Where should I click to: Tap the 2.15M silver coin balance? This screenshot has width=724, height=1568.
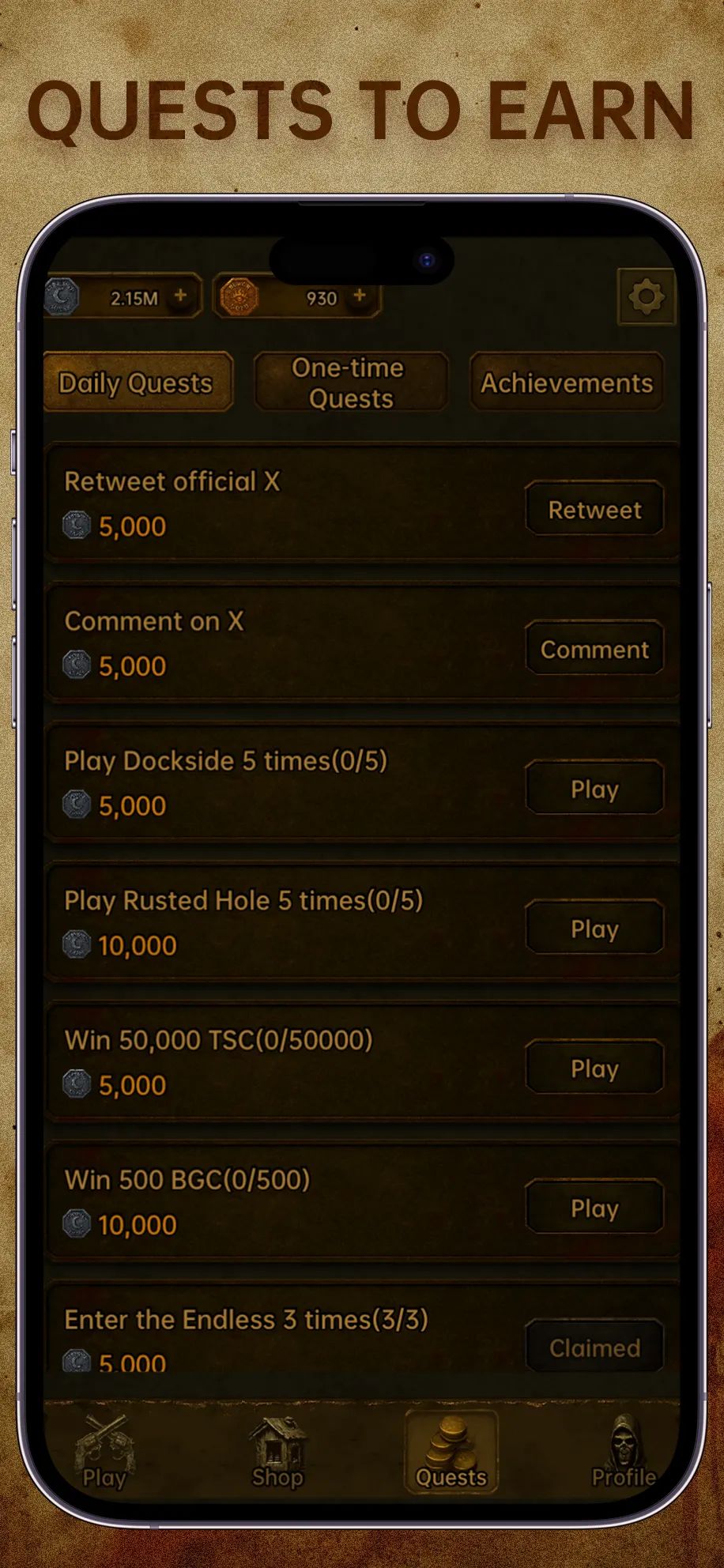coord(134,298)
